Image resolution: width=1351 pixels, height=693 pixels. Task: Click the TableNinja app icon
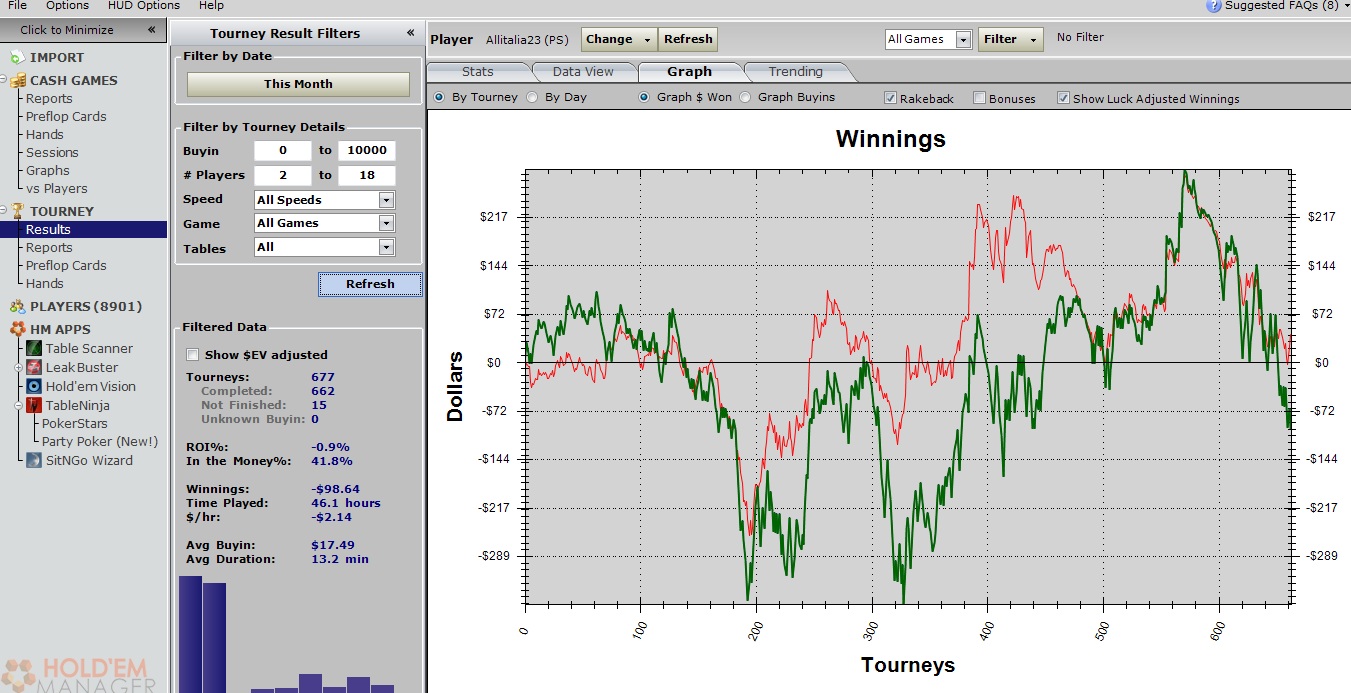[x=34, y=406]
